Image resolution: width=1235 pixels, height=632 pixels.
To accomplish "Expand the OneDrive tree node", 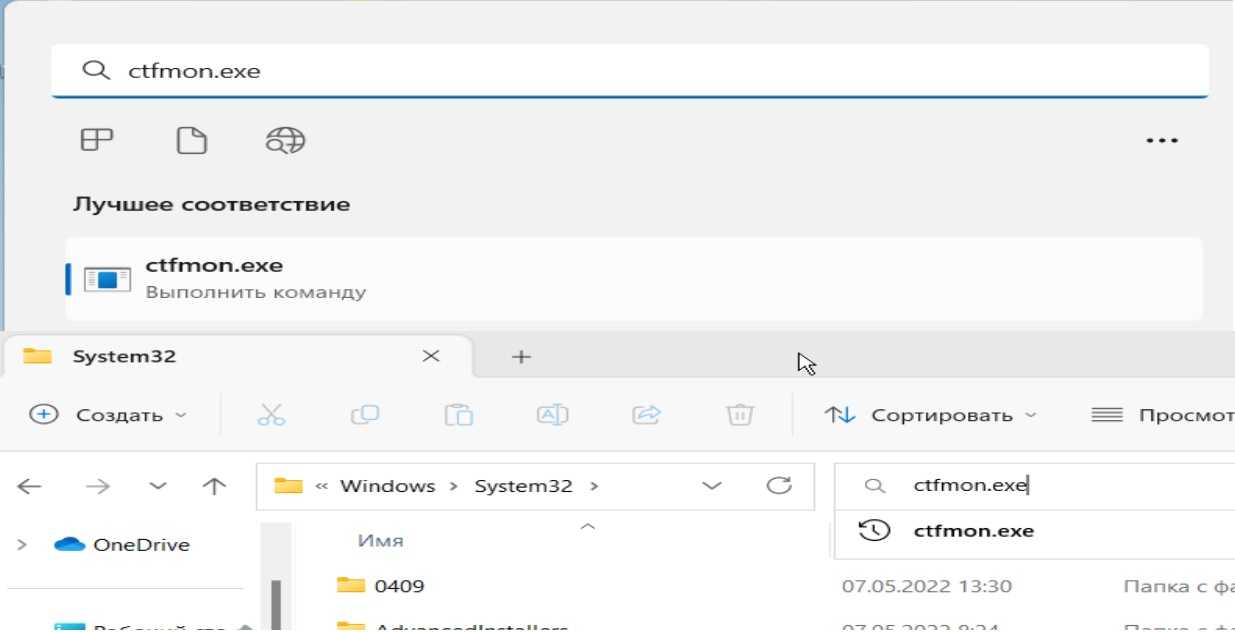I will 22,545.
